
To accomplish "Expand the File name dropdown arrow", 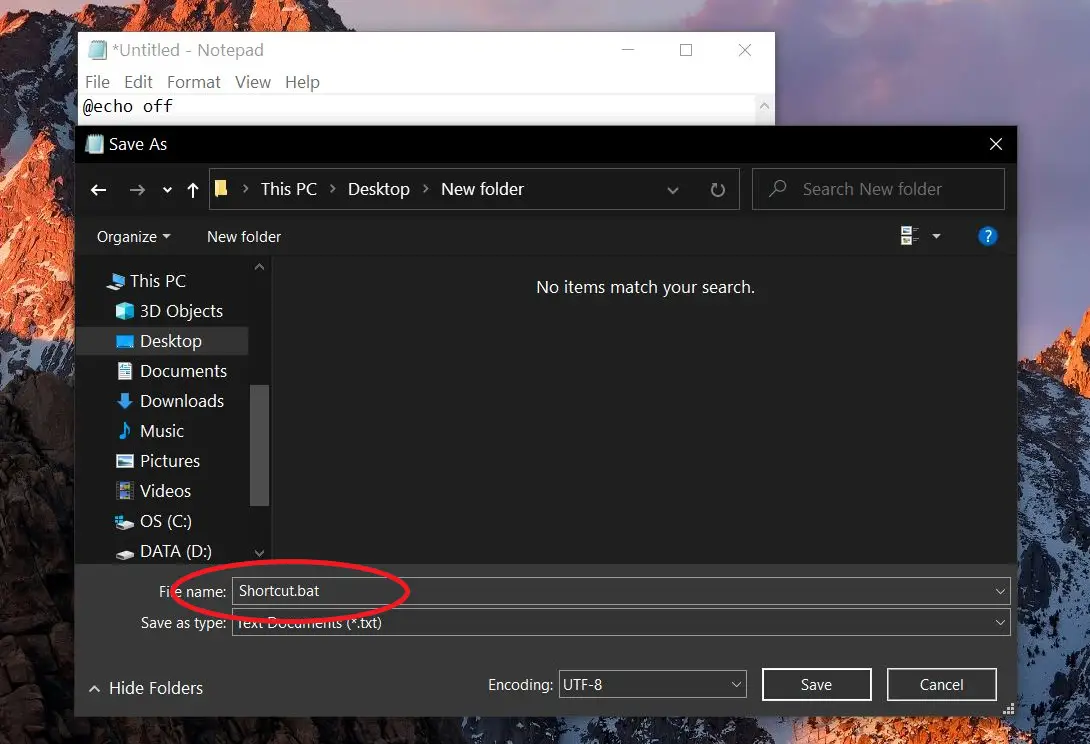I will coord(1000,592).
